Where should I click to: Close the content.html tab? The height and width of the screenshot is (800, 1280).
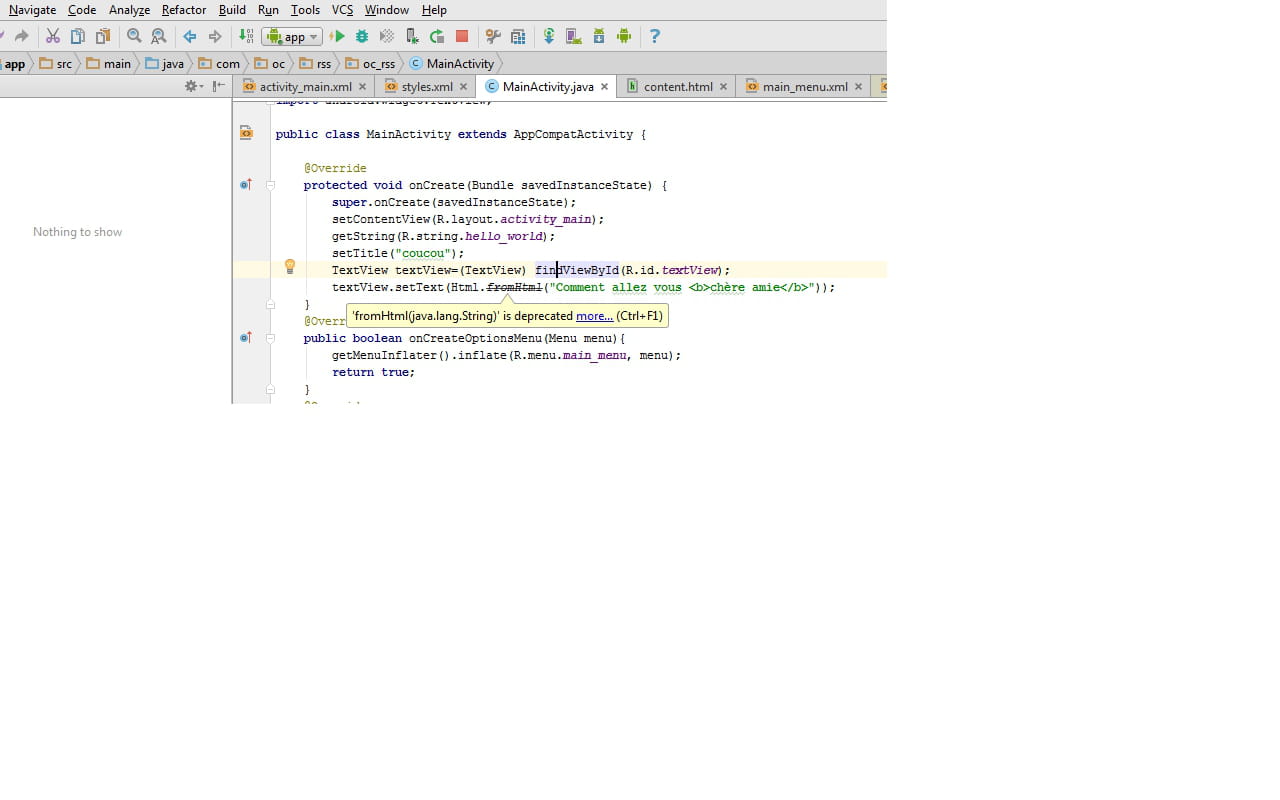723,87
